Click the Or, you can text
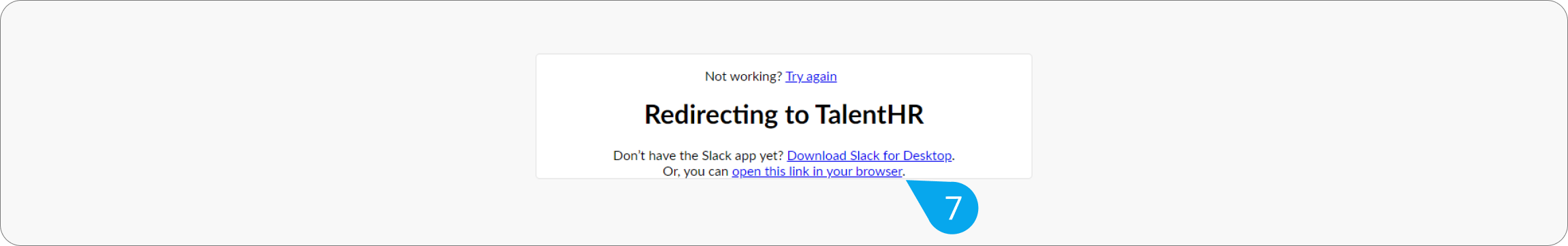Screen dimensions: 1568x246 (695, 171)
